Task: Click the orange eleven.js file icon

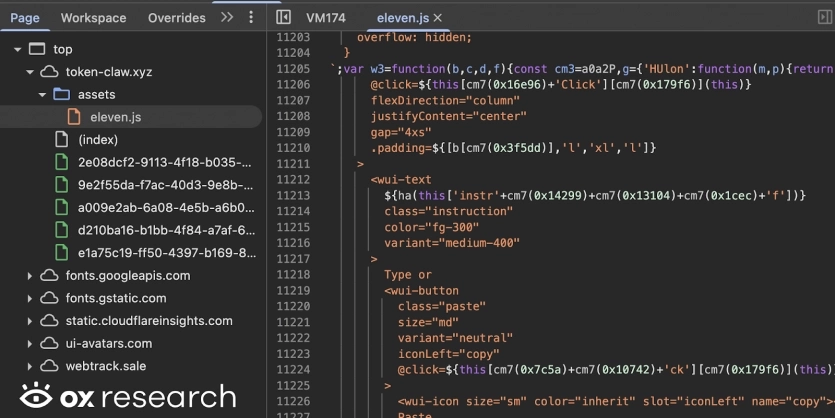Action: click(74, 117)
